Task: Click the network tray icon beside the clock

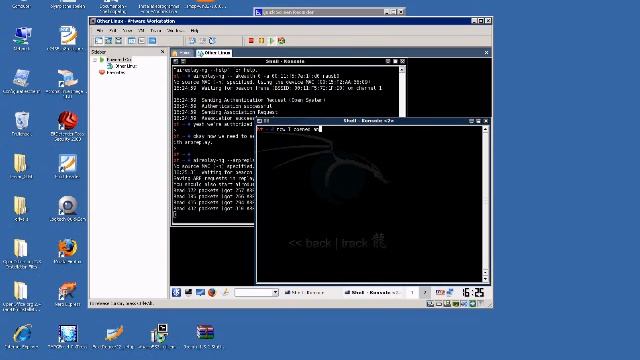Action: [450, 292]
